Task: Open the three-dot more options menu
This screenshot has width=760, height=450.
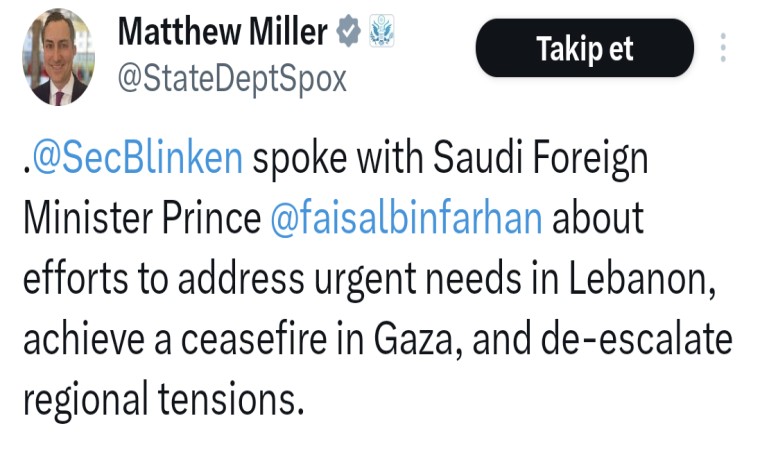Action: 723,47
